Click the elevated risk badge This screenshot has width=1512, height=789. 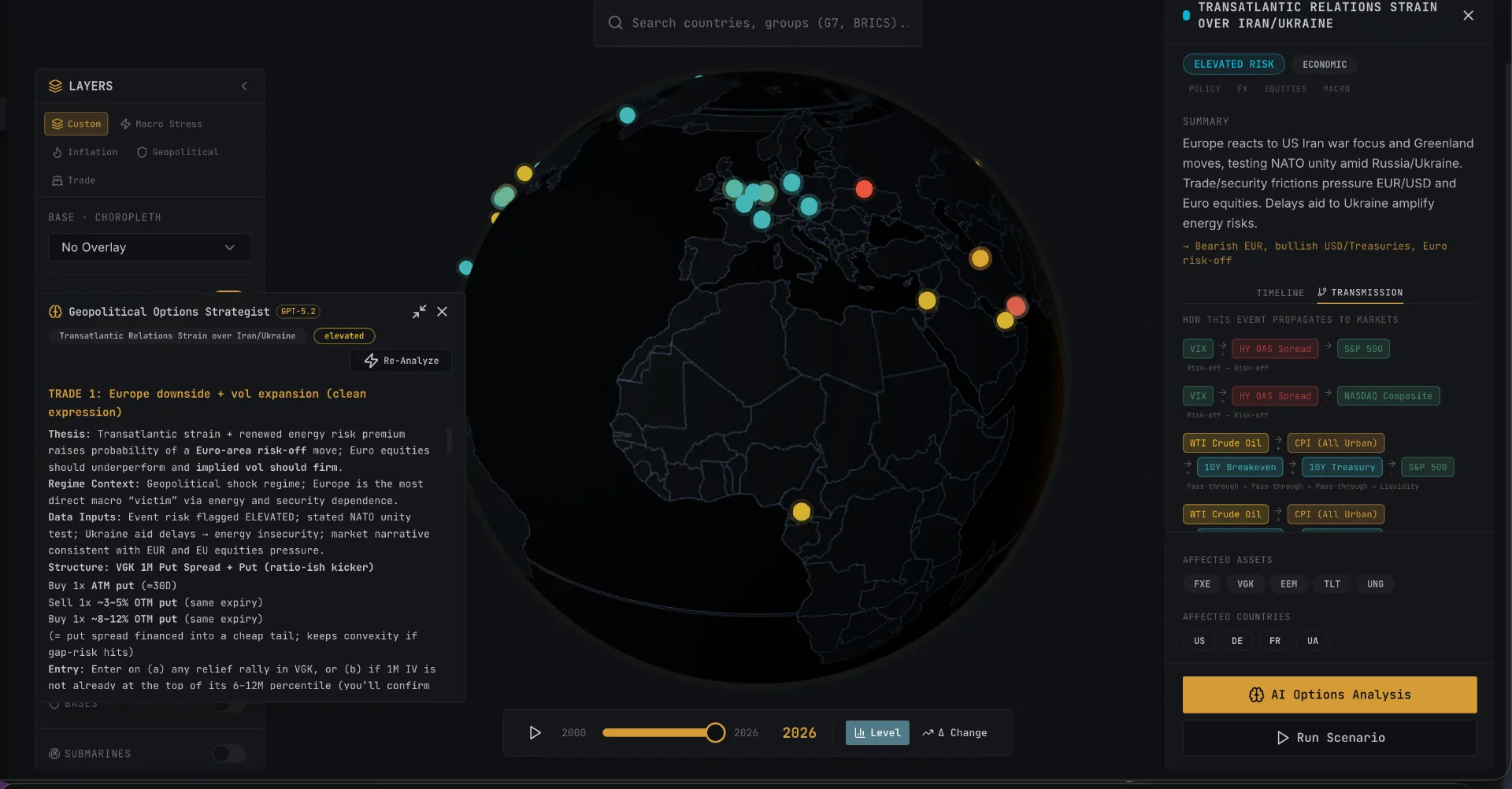[344, 335]
